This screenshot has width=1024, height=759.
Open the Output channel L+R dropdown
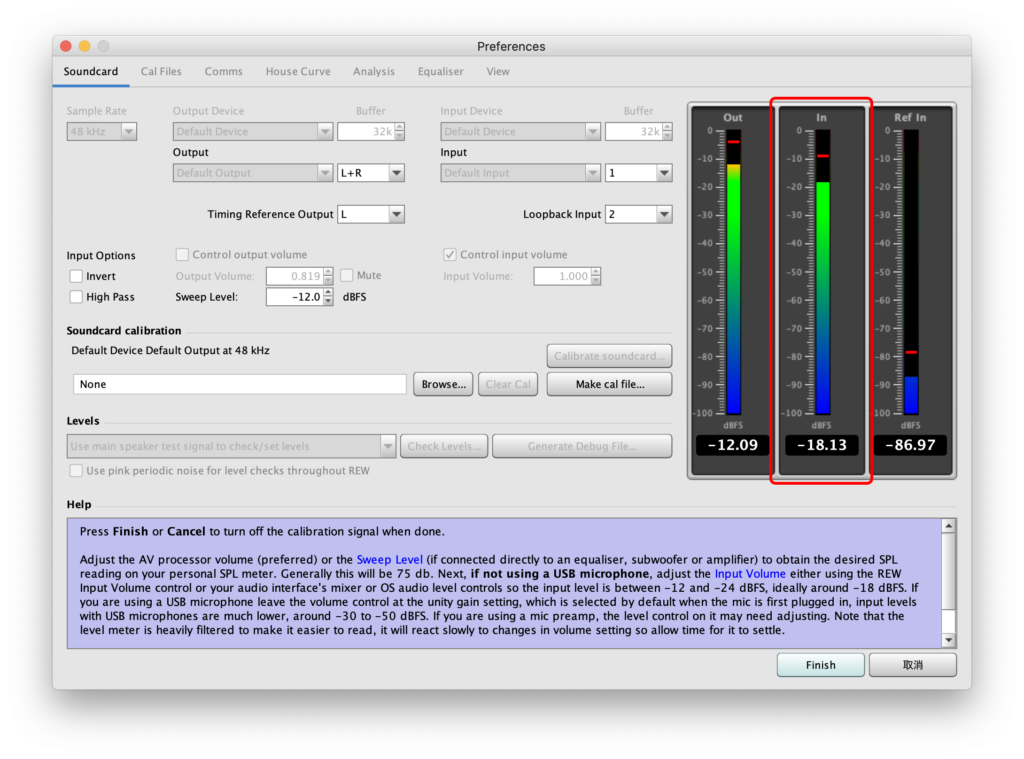pos(370,173)
